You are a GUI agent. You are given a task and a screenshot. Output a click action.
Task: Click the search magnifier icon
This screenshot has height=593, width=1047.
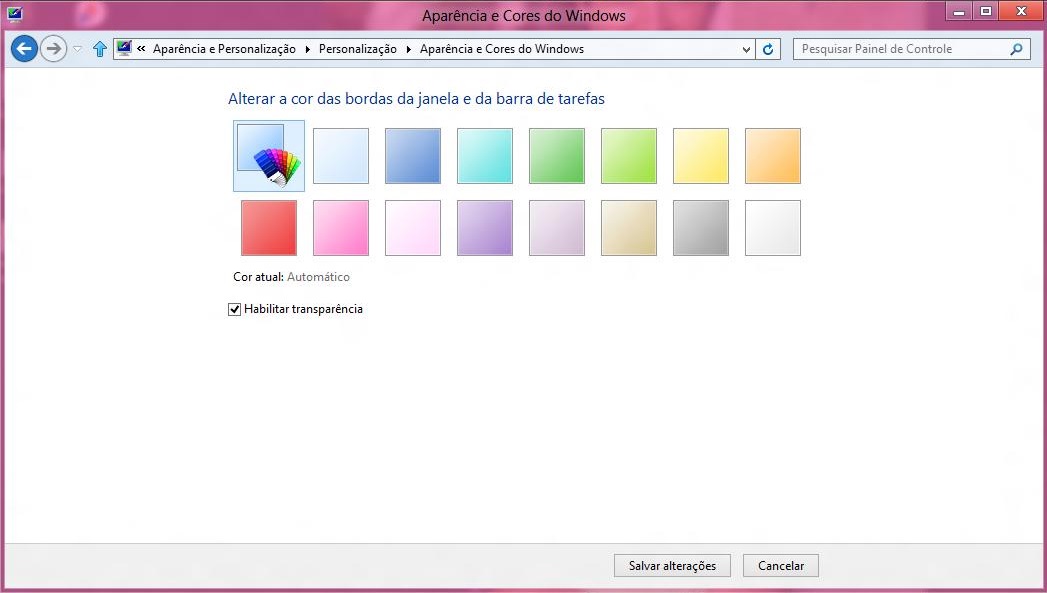click(1016, 49)
